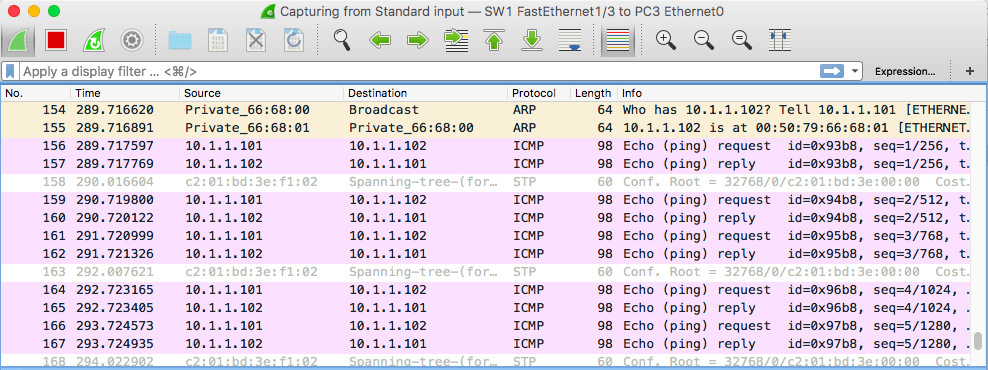Screen dimensions: 988x370
Task: Select packet 160 ping reply seq=2/512
Action: tap(485, 218)
